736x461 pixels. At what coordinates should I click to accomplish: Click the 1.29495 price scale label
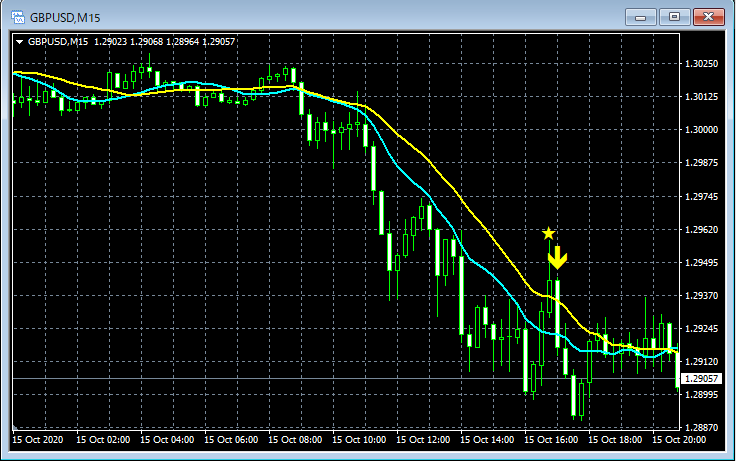coord(701,262)
